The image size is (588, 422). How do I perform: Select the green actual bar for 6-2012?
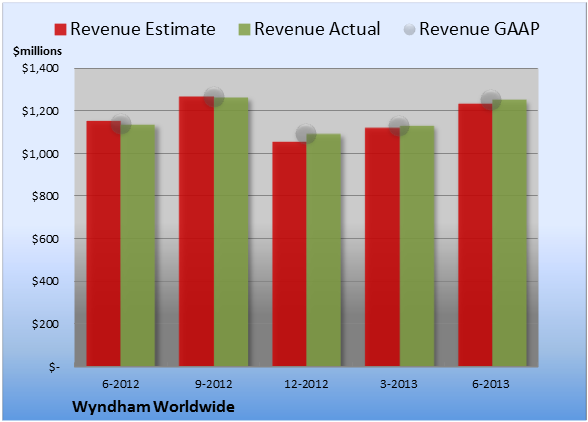pos(138,246)
